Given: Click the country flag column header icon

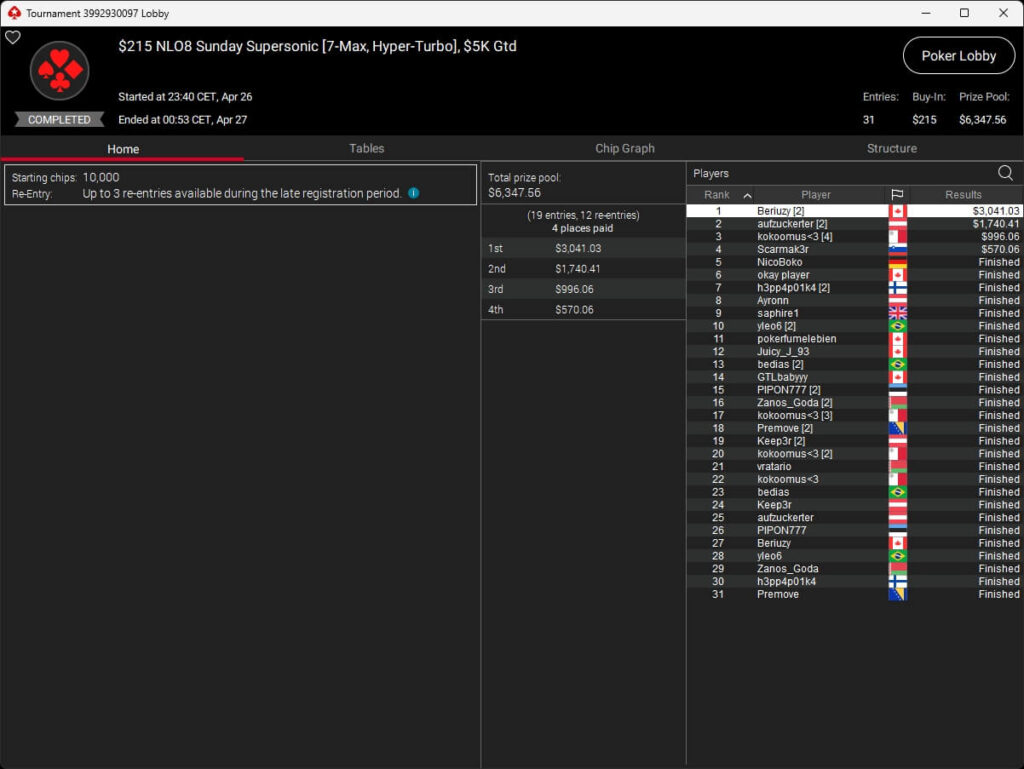Looking at the screenshot, I should [897, 195].
